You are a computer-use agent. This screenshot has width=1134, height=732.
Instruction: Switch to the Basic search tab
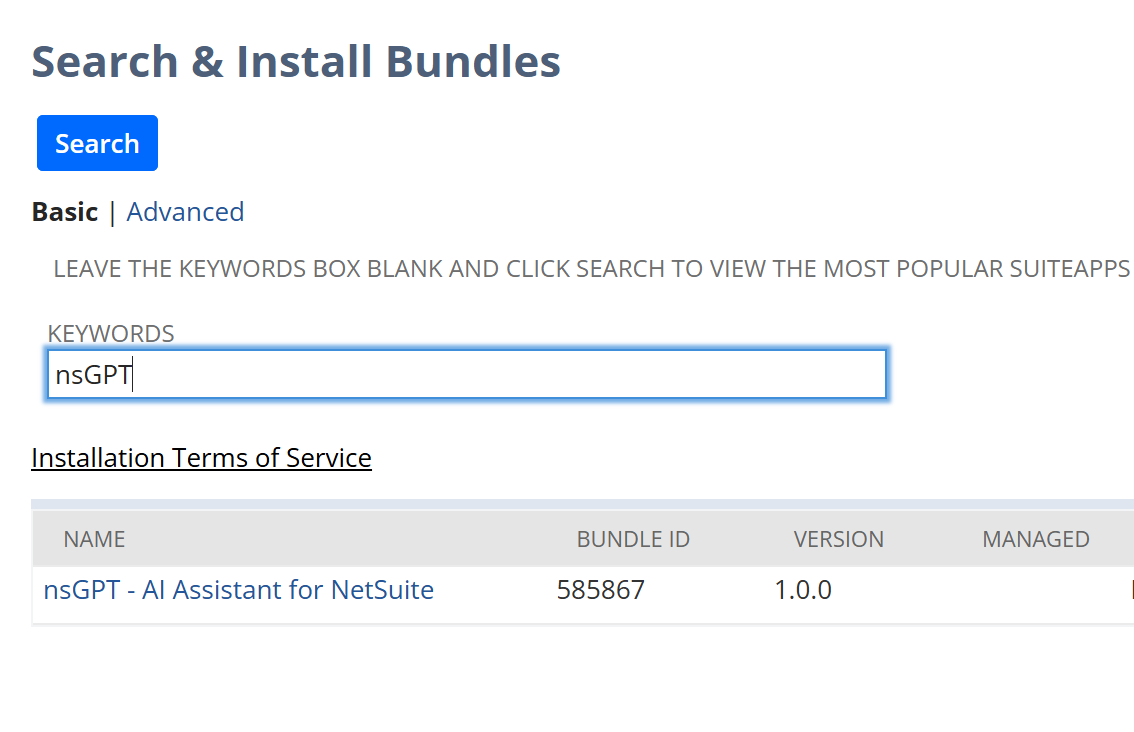pos(64,212)
